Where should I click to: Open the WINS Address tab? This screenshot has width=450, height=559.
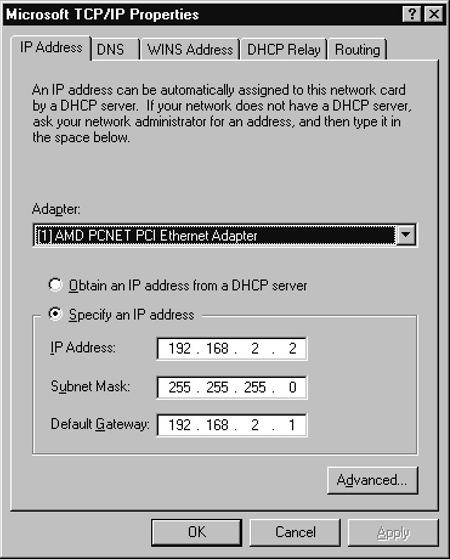pyautogui.click(x=190, y=49)
